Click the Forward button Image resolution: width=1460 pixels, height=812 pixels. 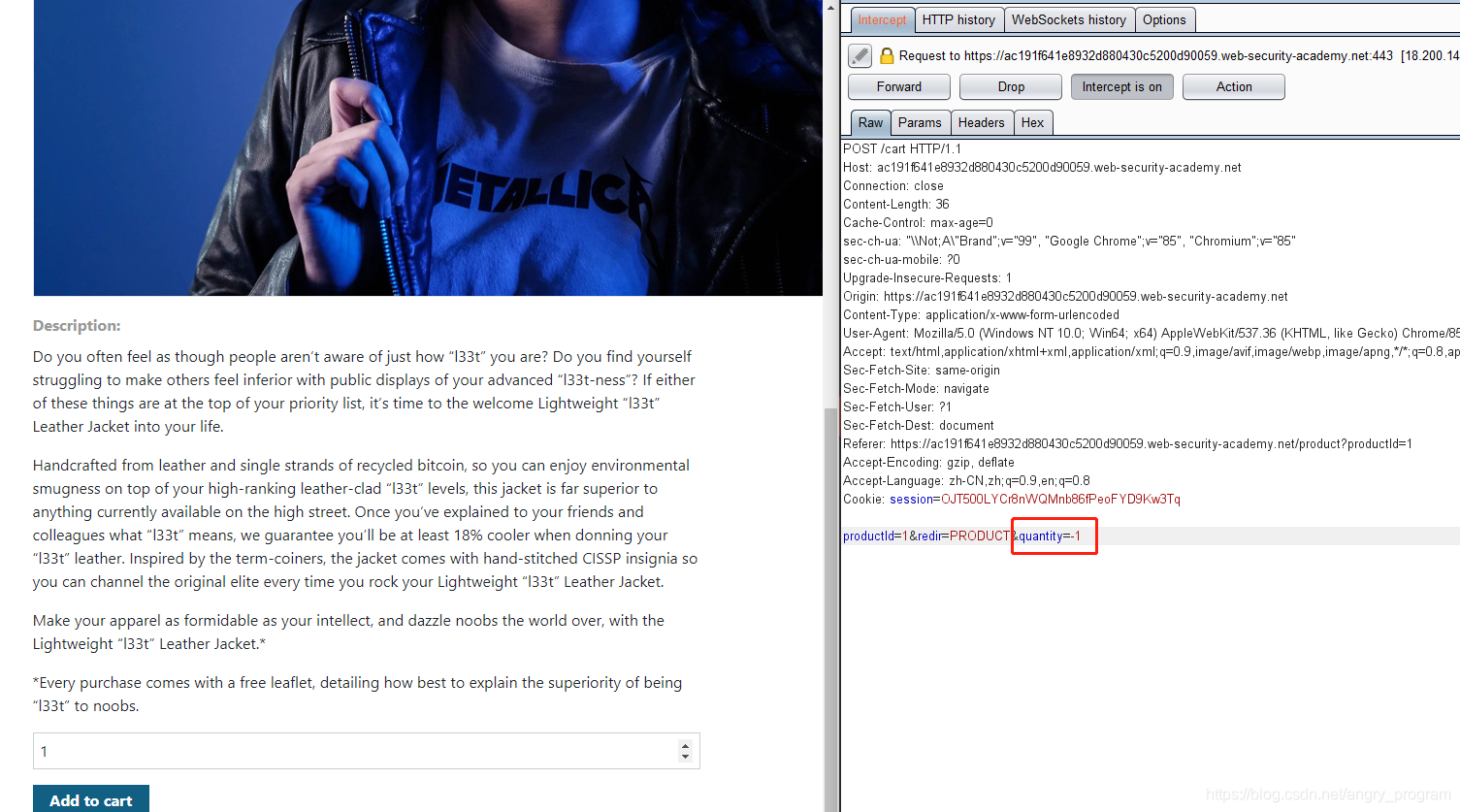click(899, 86)
